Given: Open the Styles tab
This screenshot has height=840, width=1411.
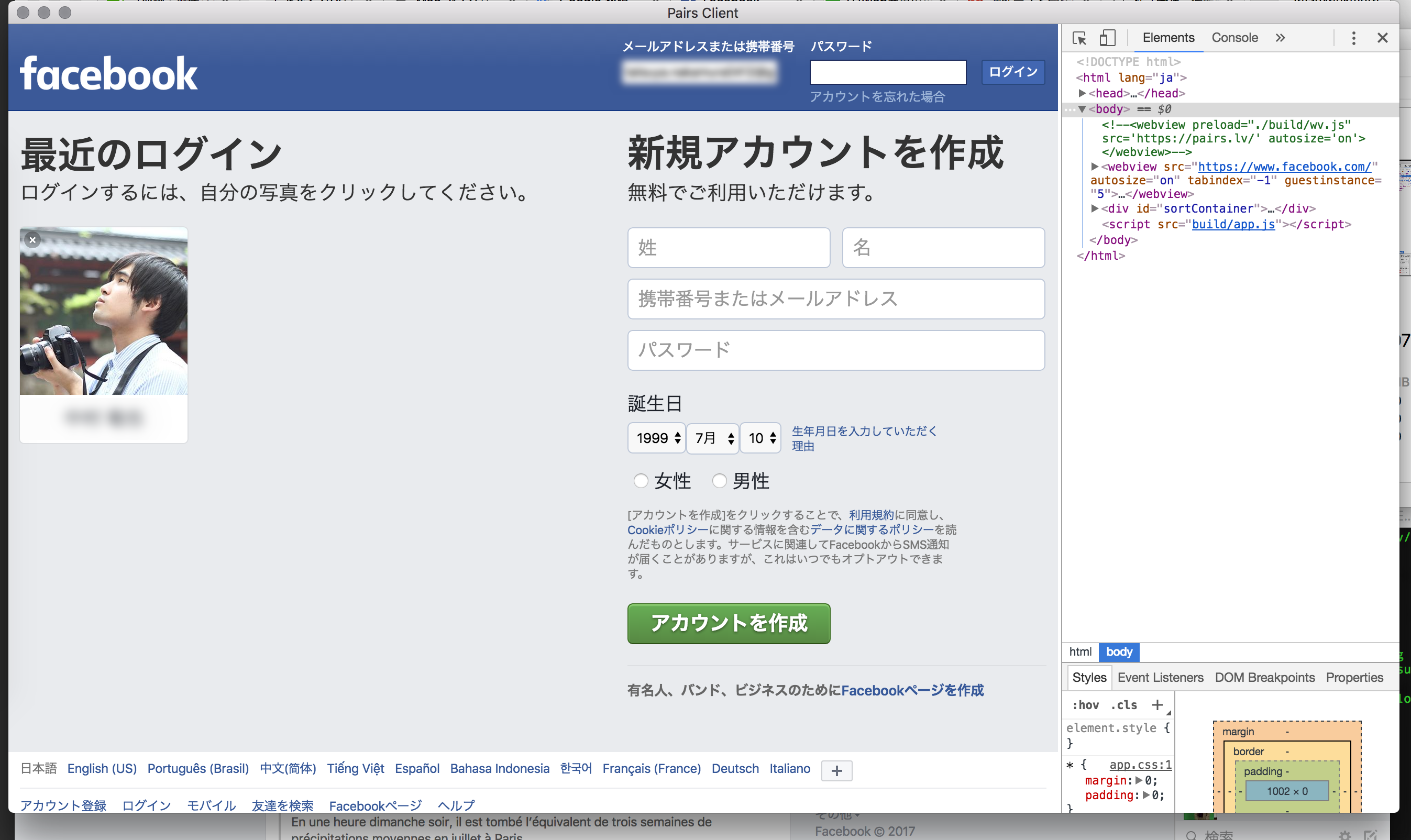Looking at the screenshot, I should pos(1089,678).
